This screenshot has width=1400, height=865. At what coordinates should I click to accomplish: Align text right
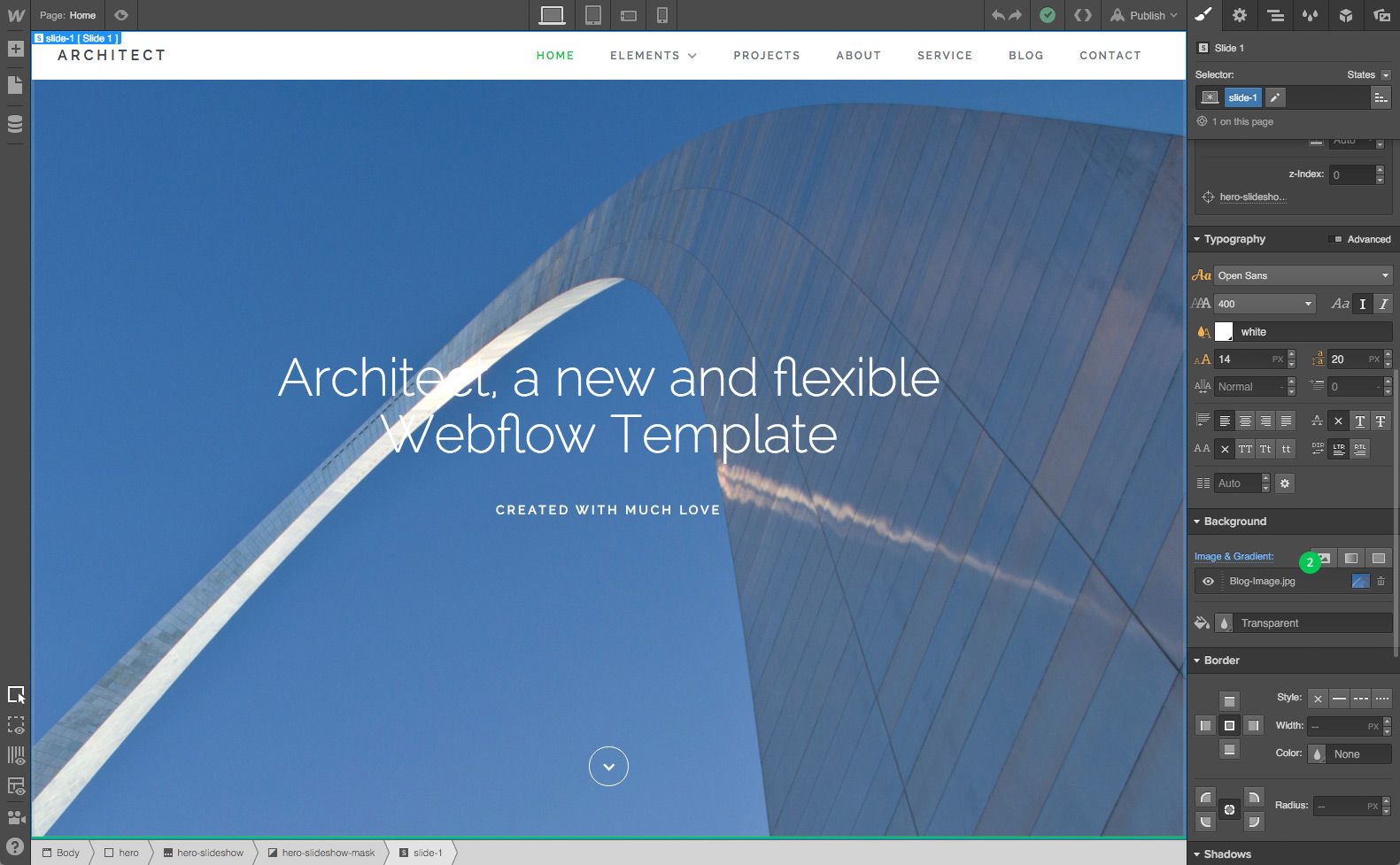click(x=1265, y=421)
